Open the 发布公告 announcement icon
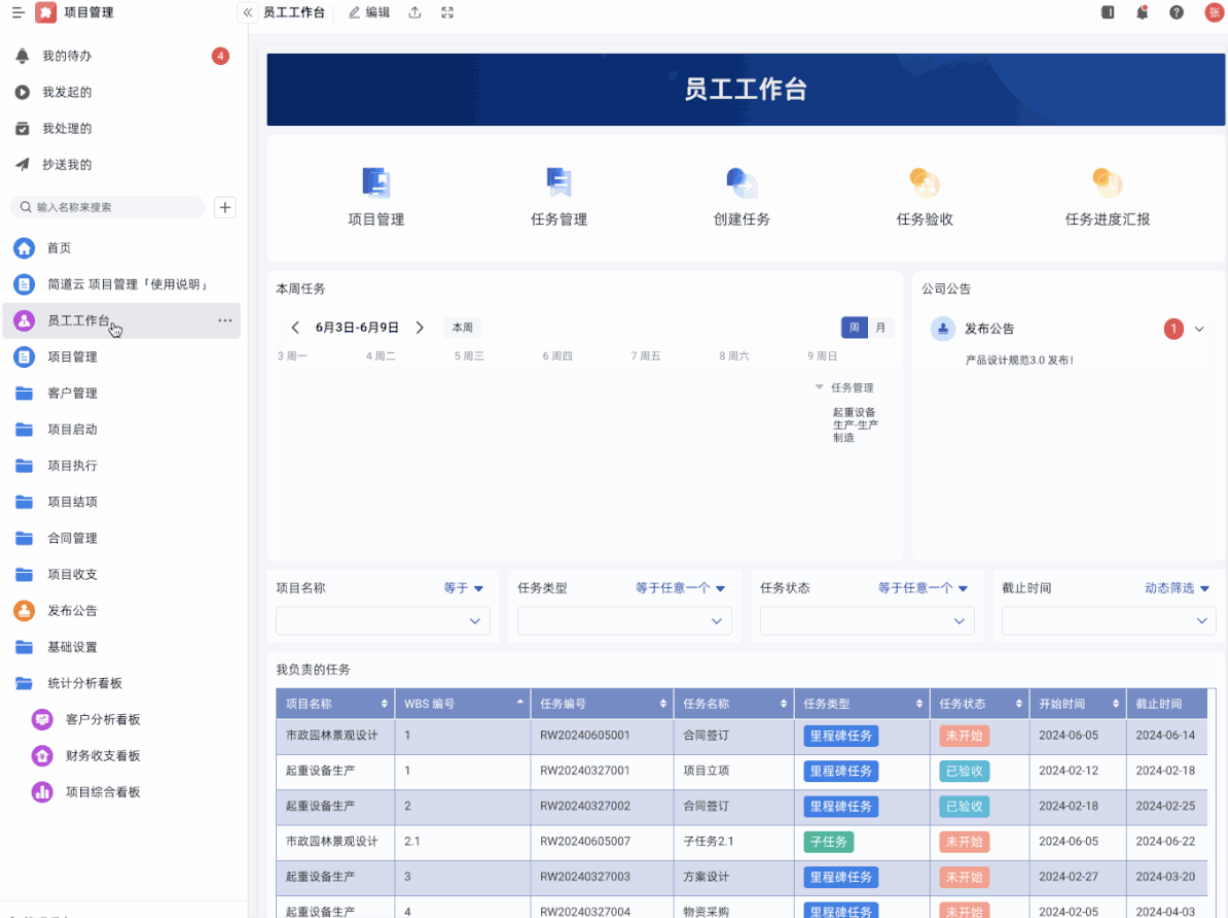 point(941,328)
